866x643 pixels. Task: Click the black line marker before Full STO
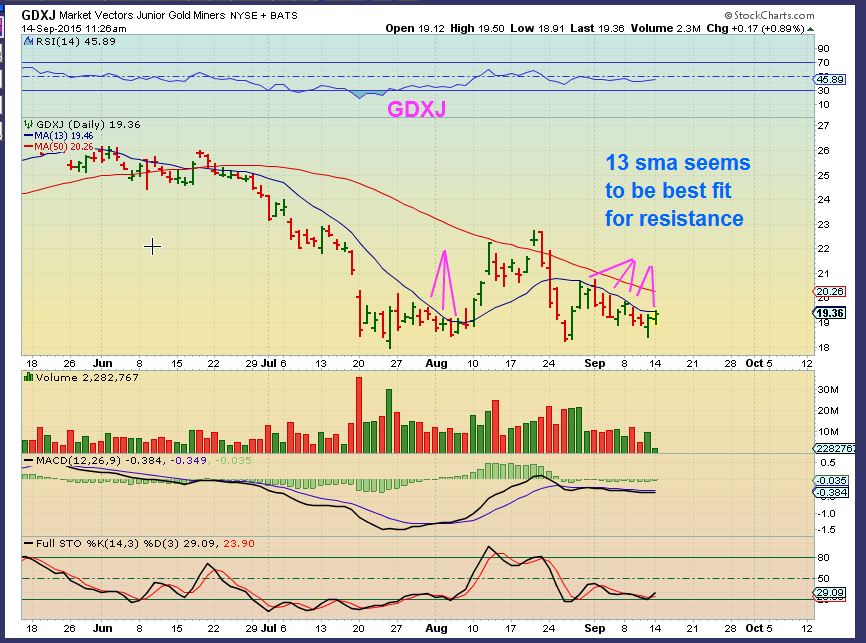click(x=29, y=544)
